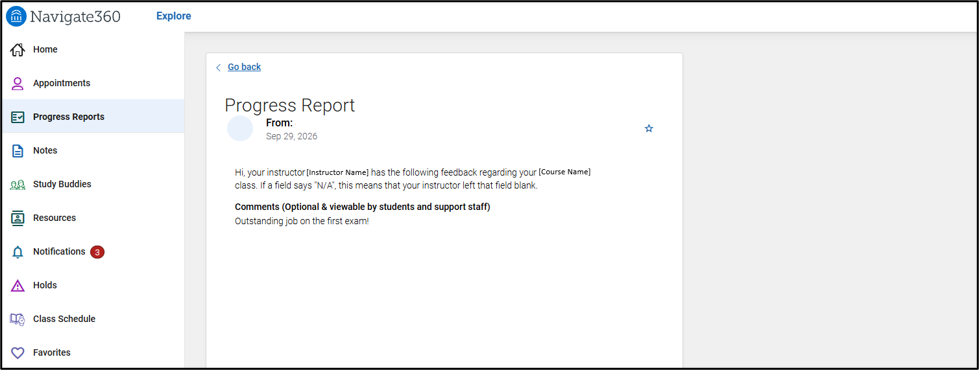The width and height of the screenshot is (979, 370).
Task: Click the Notifications bell icon
Action: point(17,252)
